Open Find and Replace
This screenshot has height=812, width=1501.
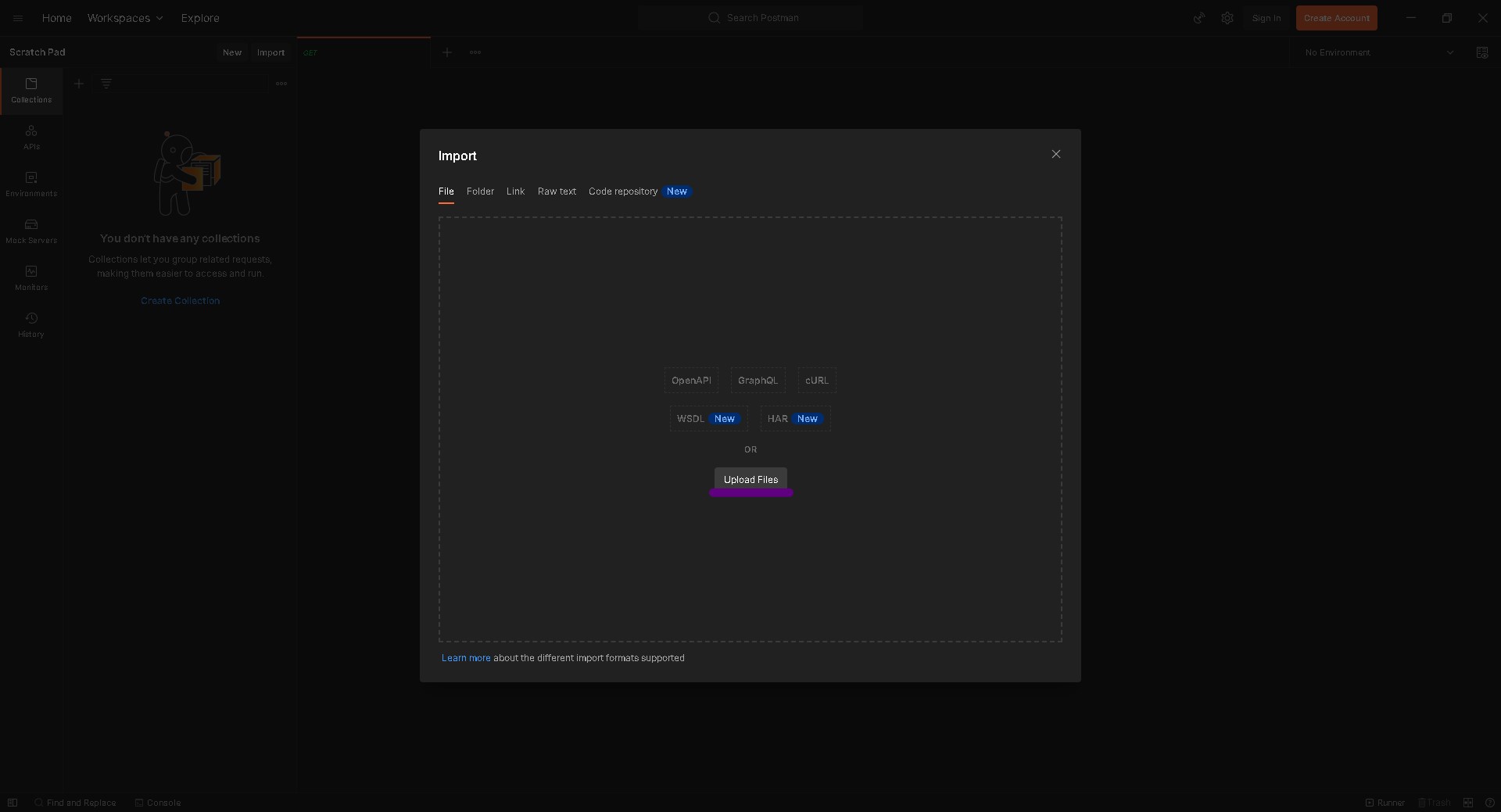75,803
